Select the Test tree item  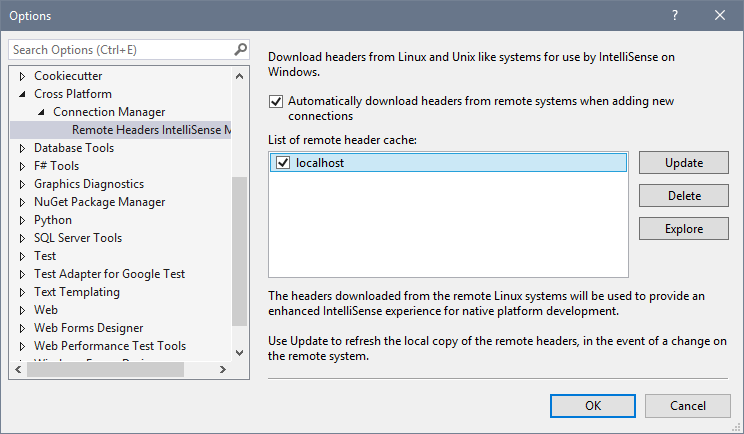(x=45, y=256)
